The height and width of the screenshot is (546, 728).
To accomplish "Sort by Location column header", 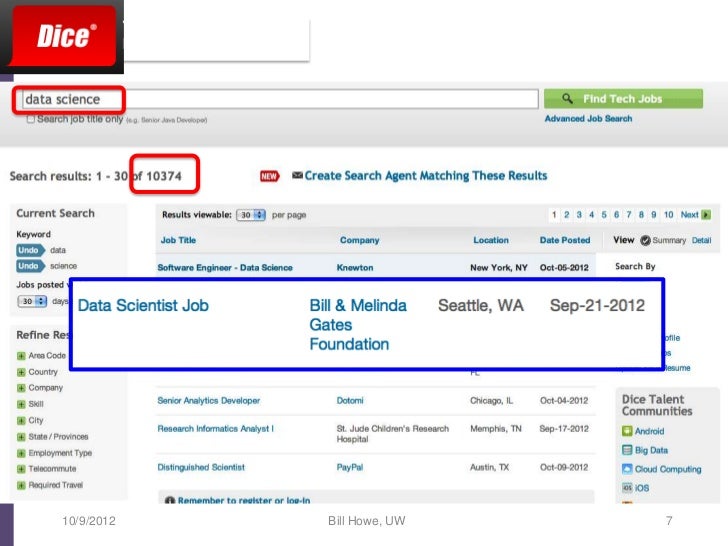I will click(x=491, y=240).
